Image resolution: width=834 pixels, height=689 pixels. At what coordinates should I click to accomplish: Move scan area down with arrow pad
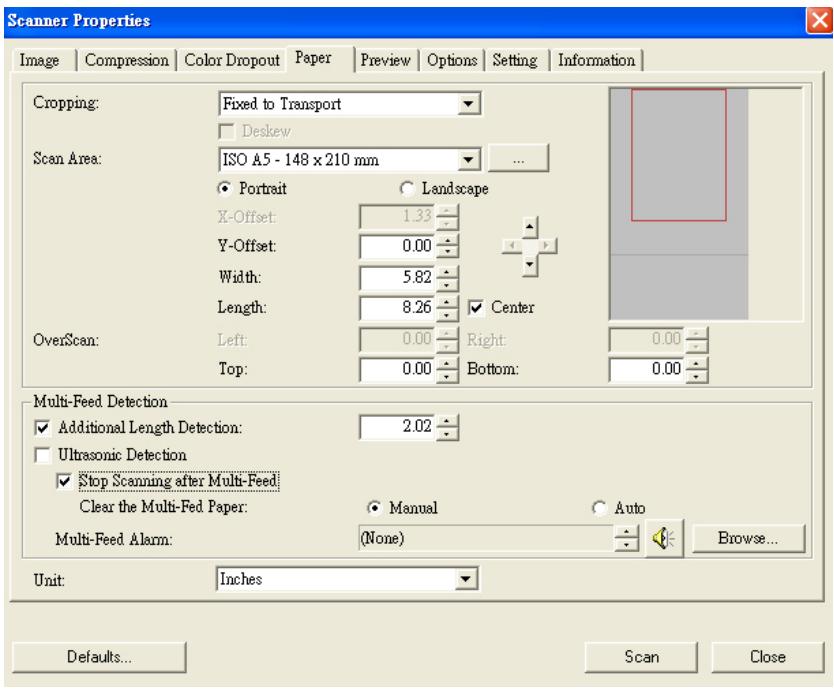529,264
